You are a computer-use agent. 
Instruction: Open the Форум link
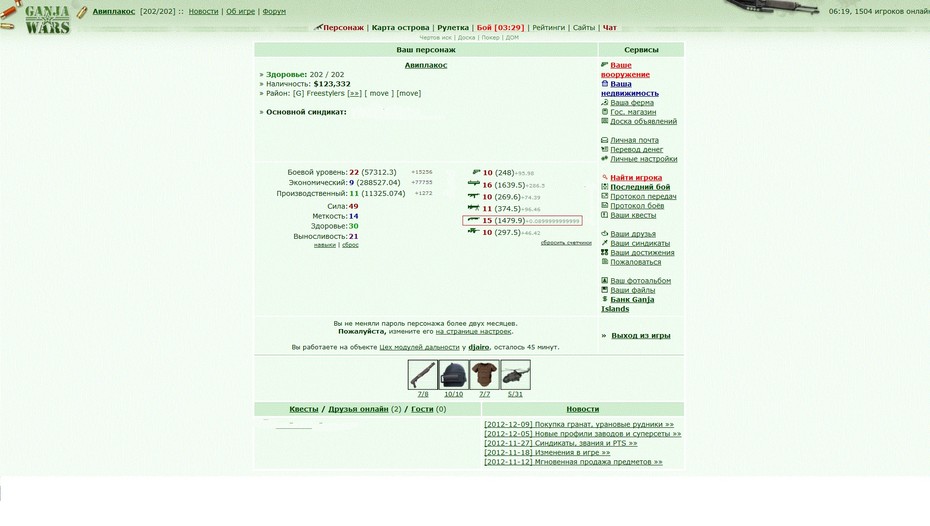(274, 11)
